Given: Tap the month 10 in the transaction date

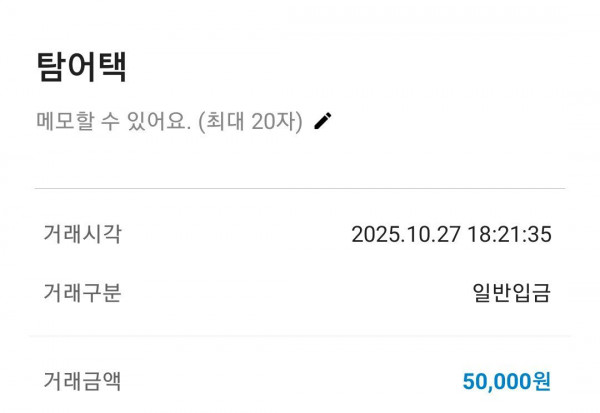Looking at the screenshot, I should click(405, 235).
